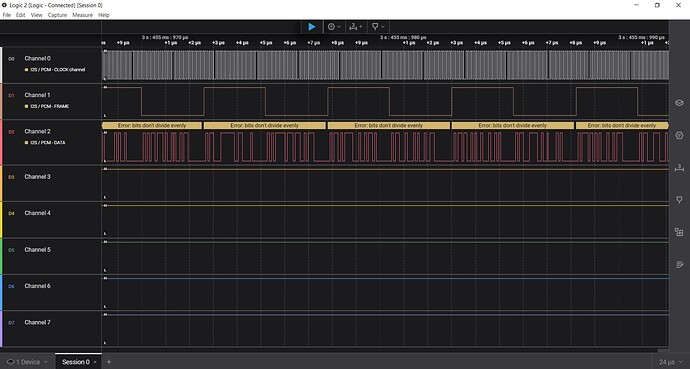Image resolution: width=690 pixels, height=369 pixels.
Task: Select the fourth 'Error: bits don't divide evenly' bubble
Action: click(513, 125)
